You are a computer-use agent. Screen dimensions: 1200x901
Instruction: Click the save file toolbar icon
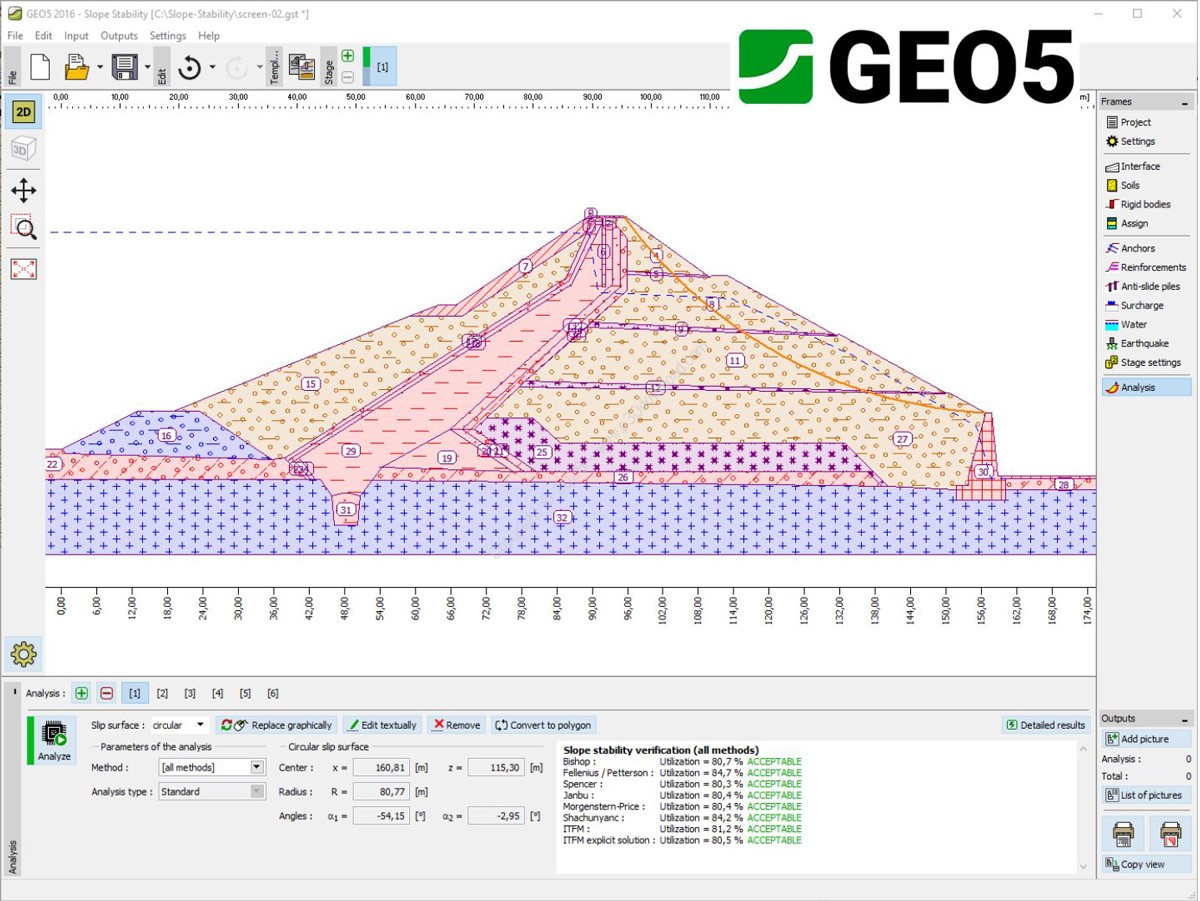tap(125, 68)
